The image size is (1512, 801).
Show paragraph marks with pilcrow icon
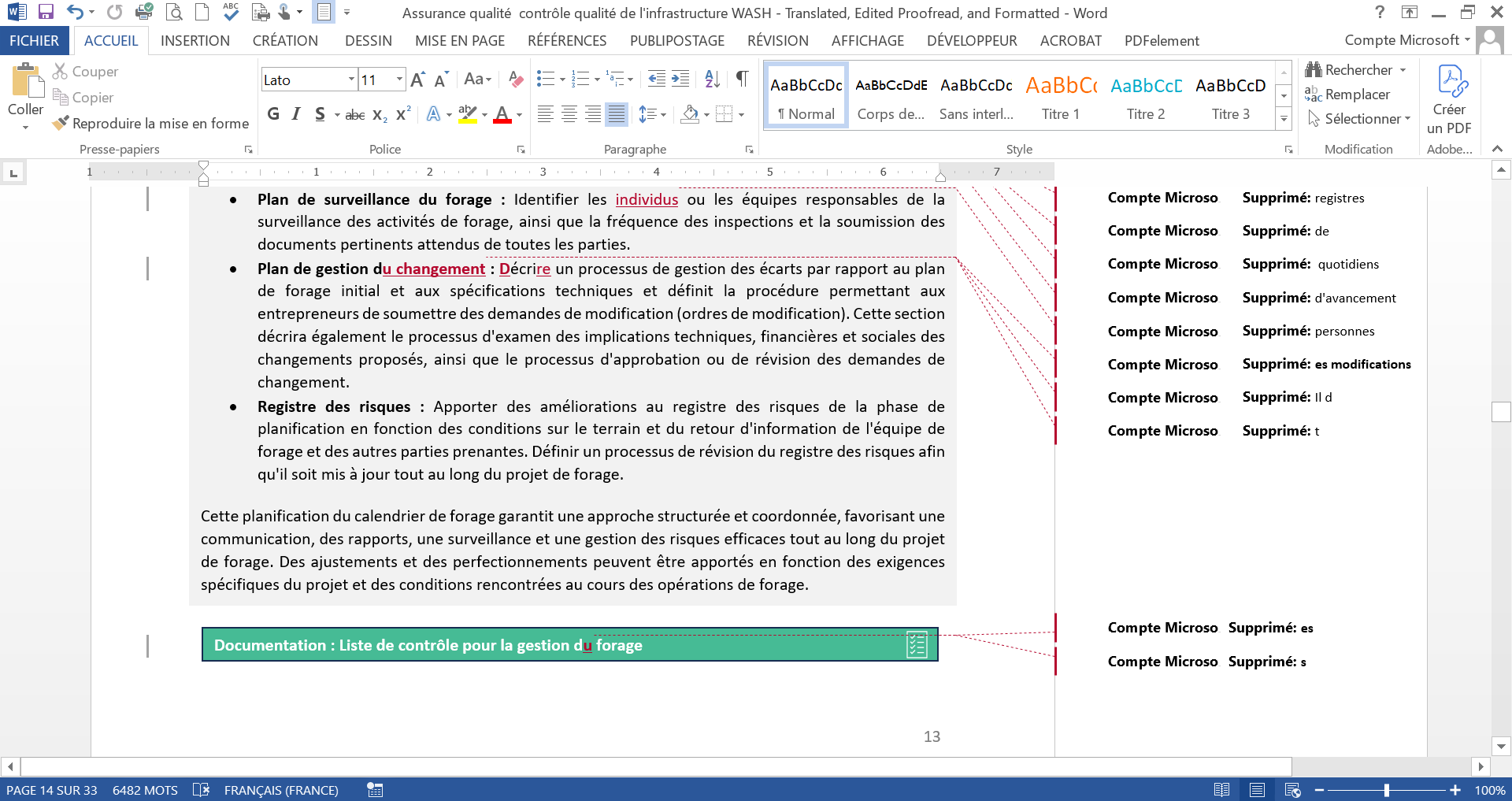742,79
